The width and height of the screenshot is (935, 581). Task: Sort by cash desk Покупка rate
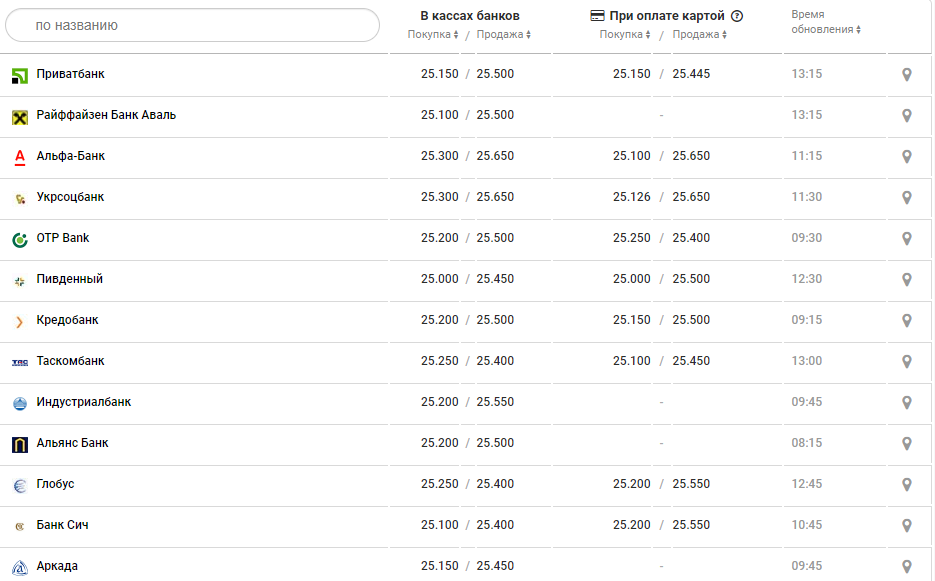click(433, 35)
